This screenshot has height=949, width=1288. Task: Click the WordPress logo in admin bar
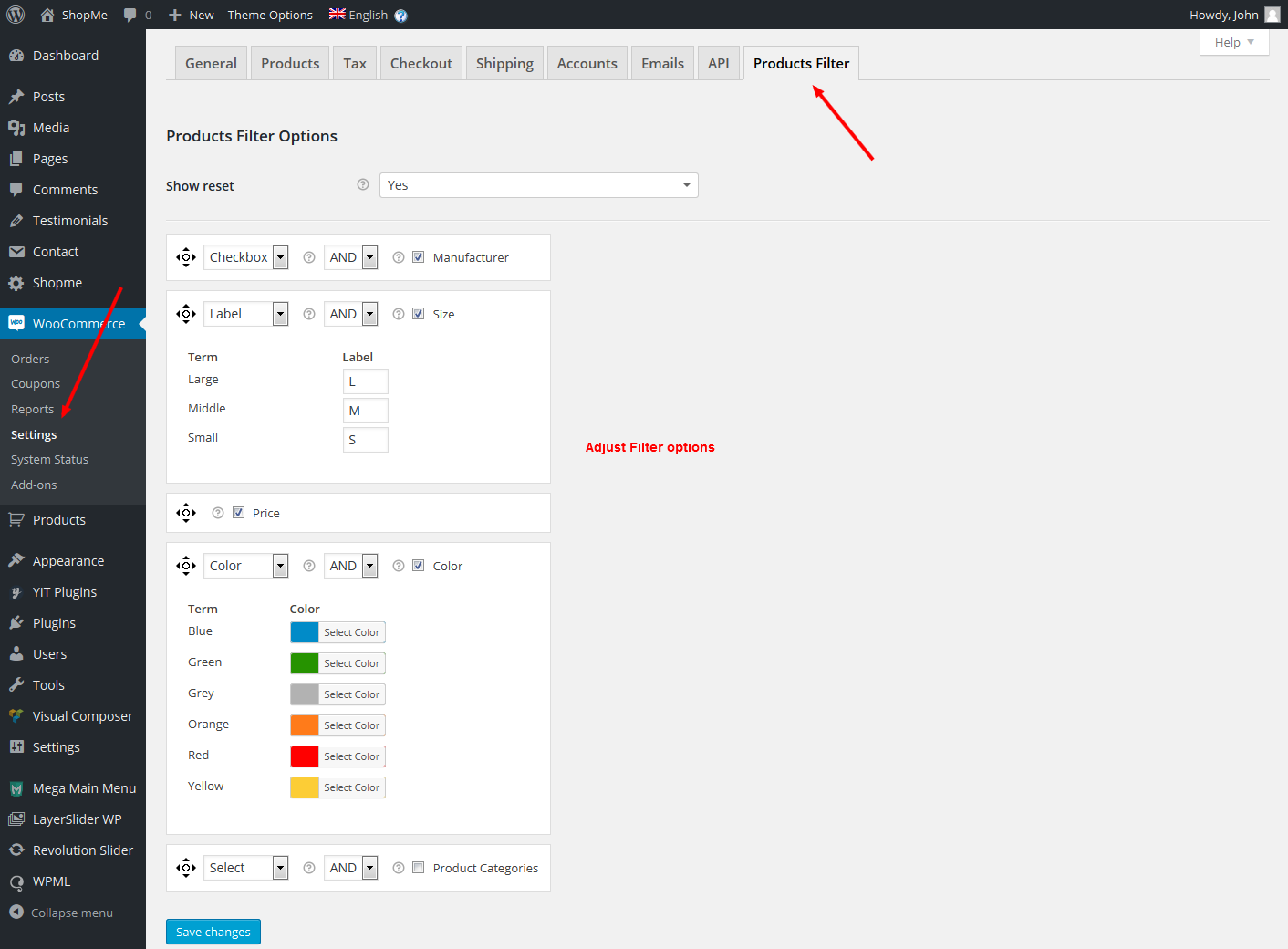(16, 15)
